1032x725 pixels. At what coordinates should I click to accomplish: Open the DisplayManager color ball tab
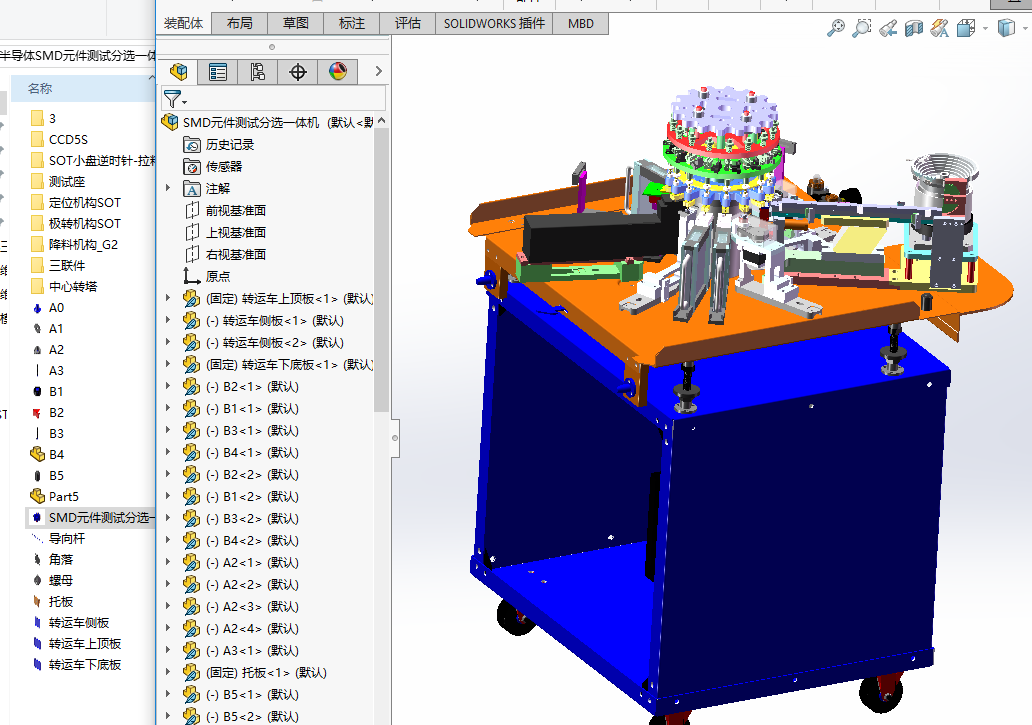pyautogui.click(x=338, y=72)
